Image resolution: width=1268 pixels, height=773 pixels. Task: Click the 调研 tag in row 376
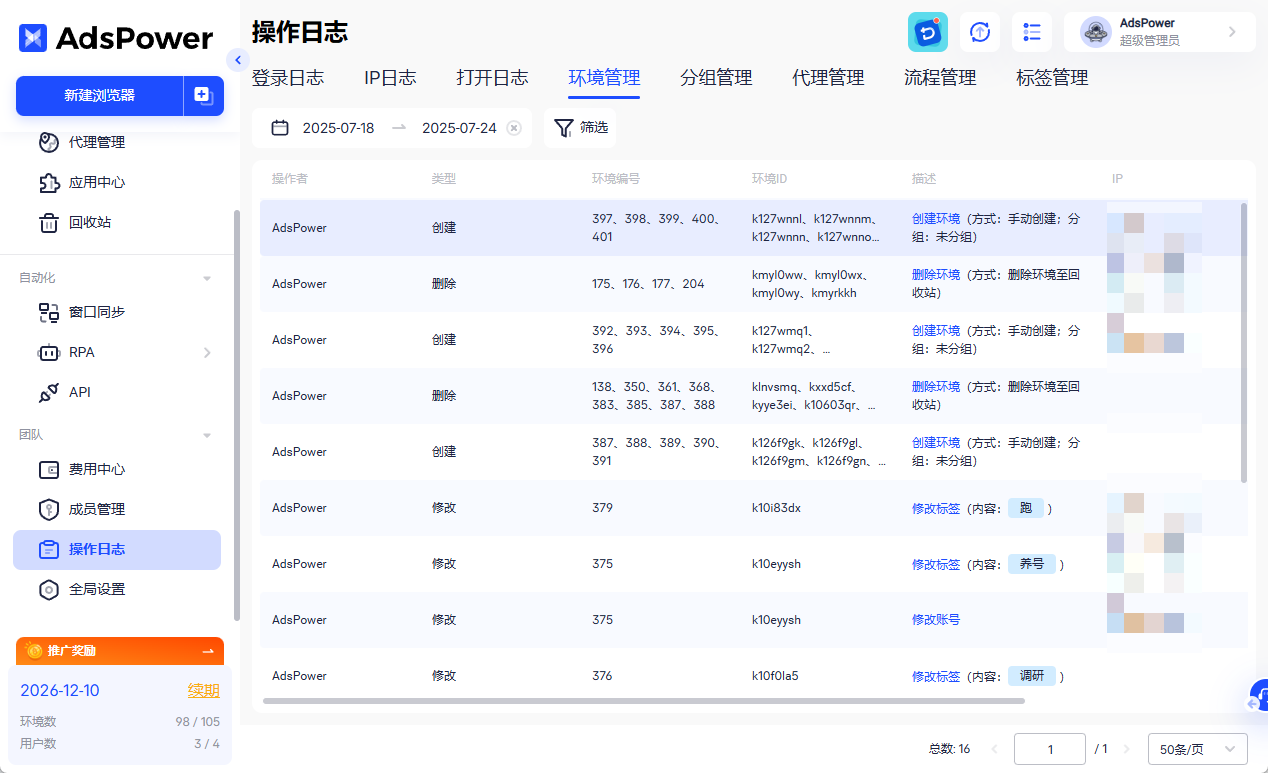1032,676
